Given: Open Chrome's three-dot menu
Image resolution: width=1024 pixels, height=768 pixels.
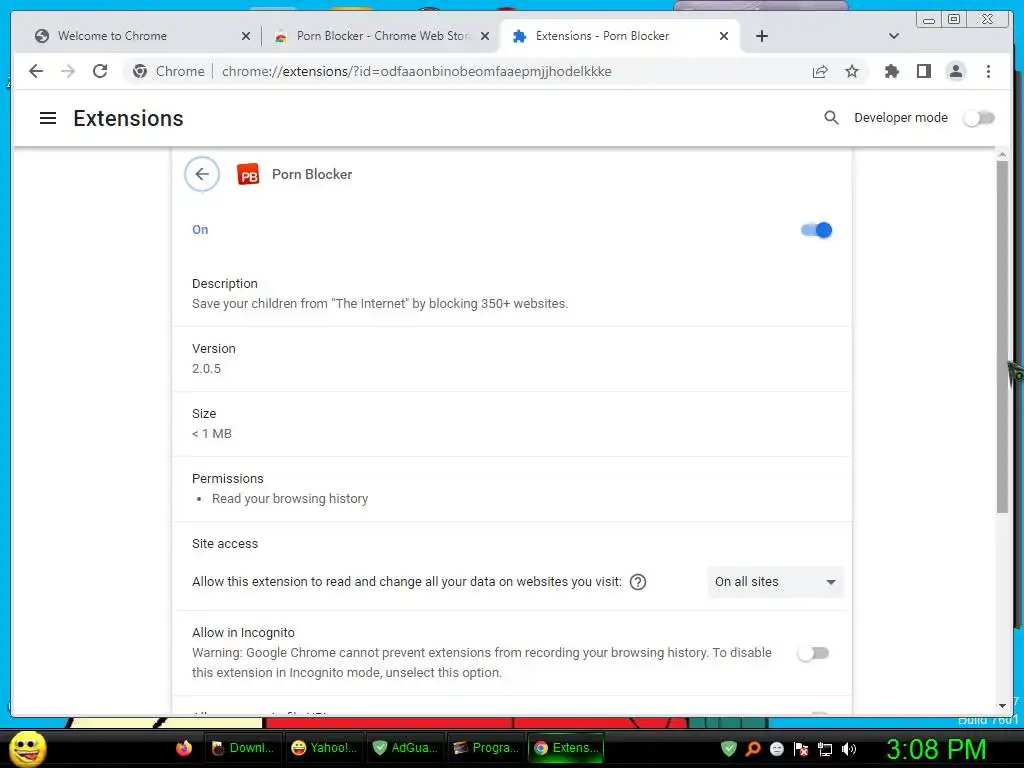Looking at the screenshot, I should 988,71.
